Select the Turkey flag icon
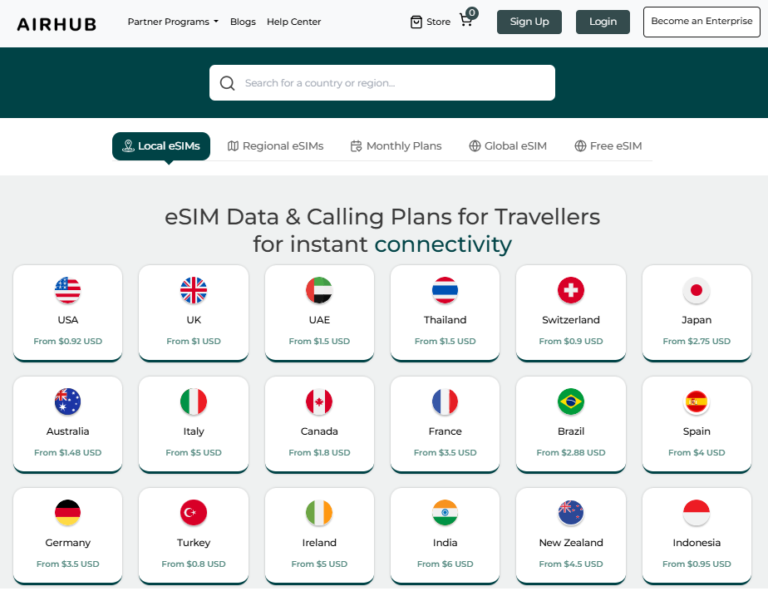 pyautogui.click(x=193, y=512)
